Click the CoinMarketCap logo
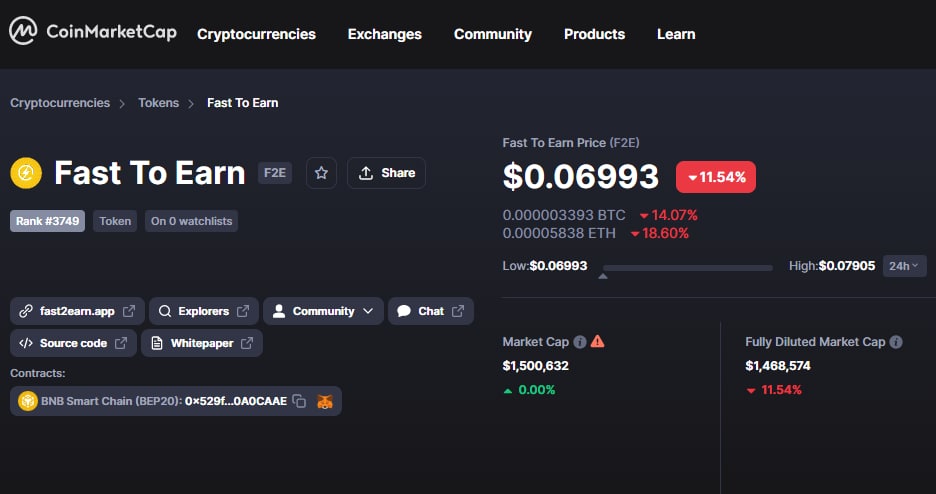This screenshot has height=494, width=936. click(93, 31)
